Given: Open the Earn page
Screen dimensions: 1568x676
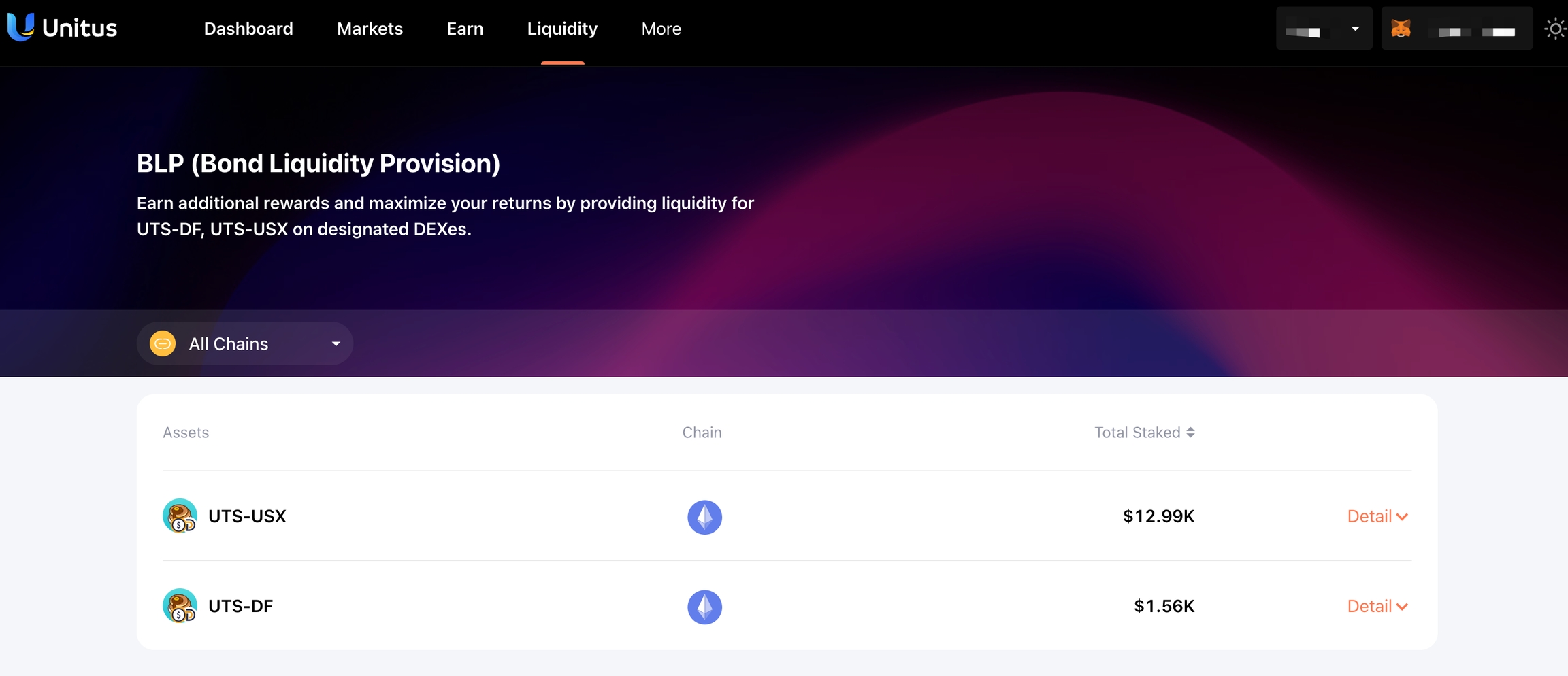Looking at the screenshot, I should (x=465, y=29).
